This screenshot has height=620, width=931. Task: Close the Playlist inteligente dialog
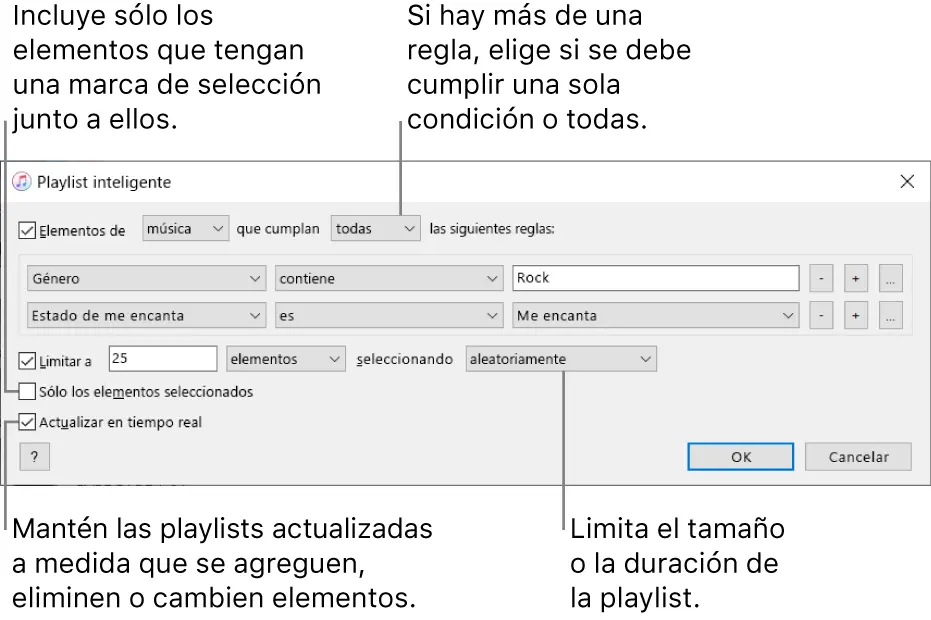click(907, 182)
